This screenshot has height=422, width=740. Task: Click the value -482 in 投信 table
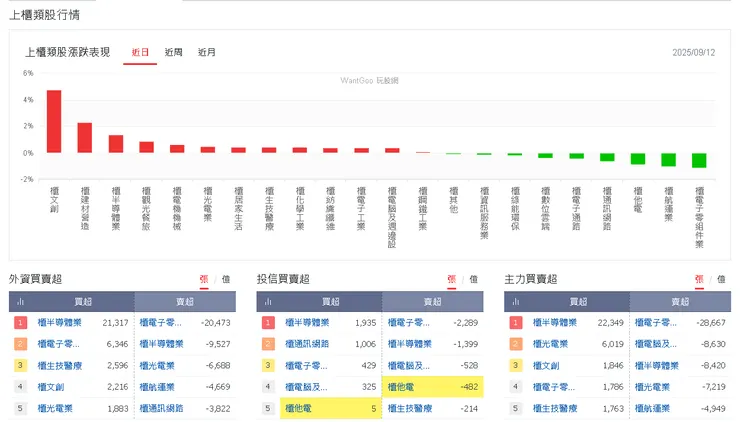(469, 387)
